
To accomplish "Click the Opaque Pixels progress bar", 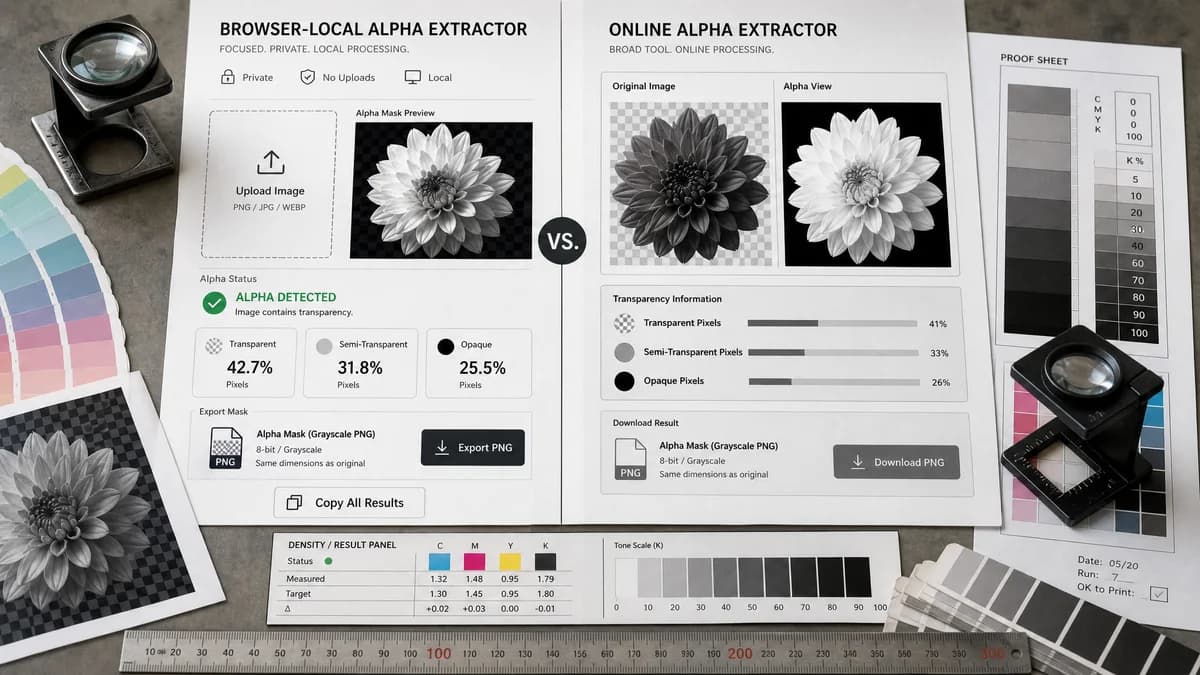I will tap(832, 381).
